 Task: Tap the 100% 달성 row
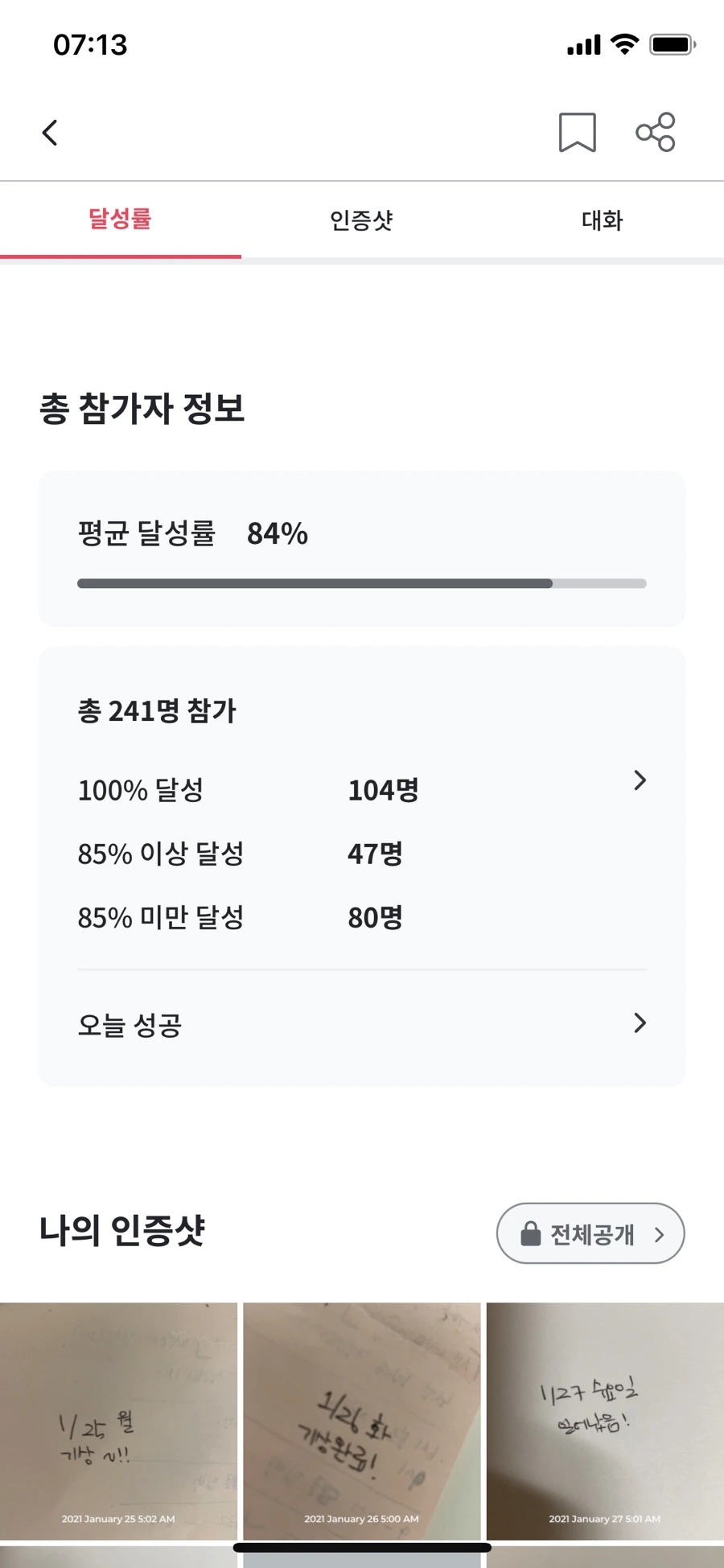tap(141, 790)
